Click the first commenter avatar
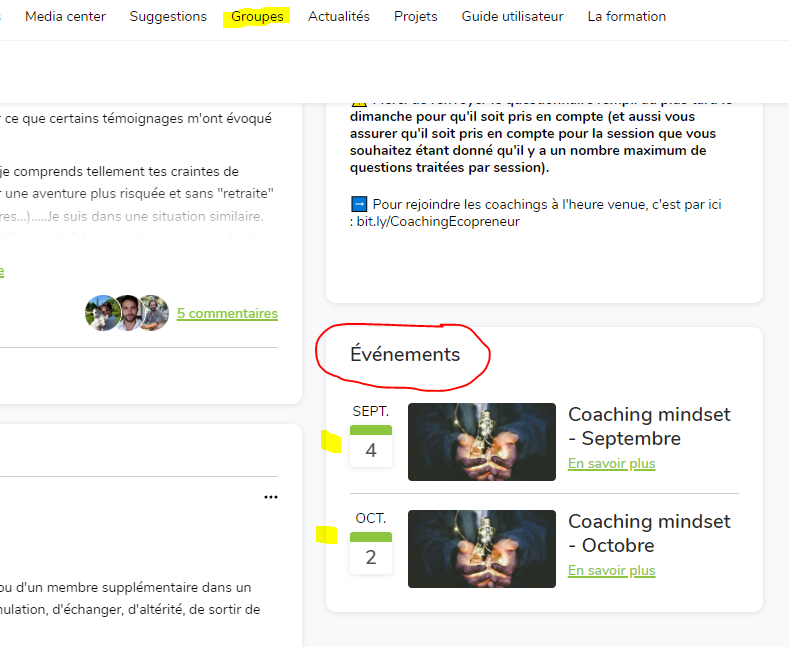This screenshot has width=789, height=647. coord(102,313)
